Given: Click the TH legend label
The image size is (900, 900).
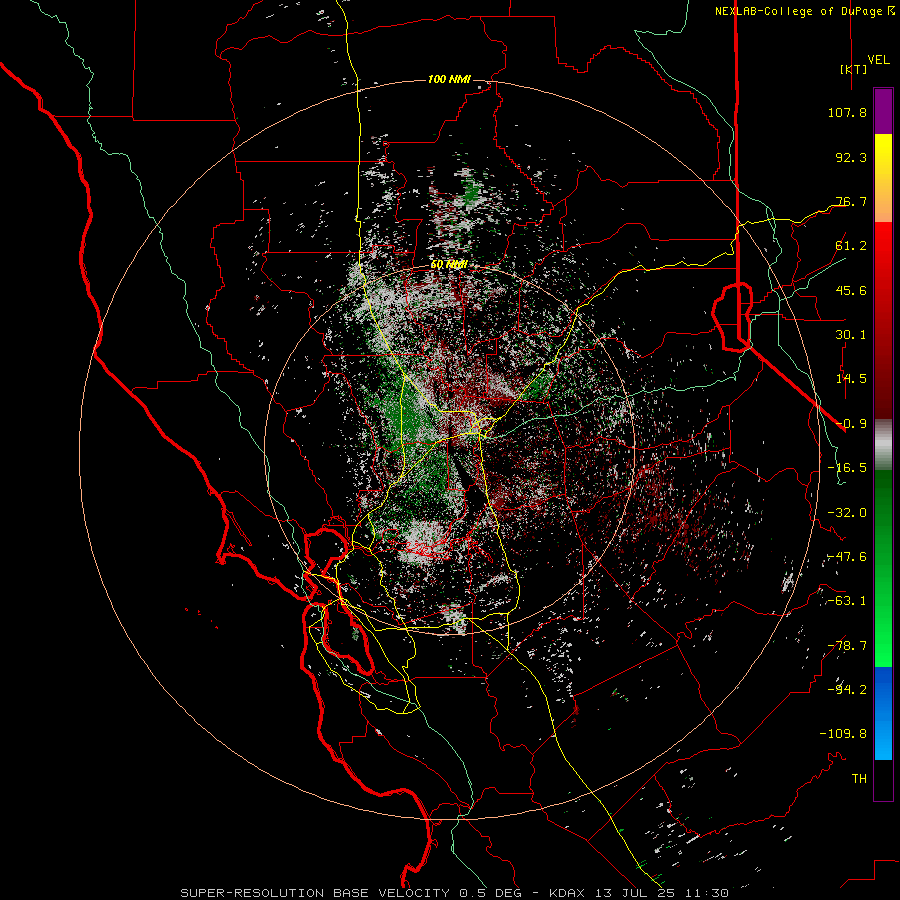Looking at the screenshot, I should point(859,779).
